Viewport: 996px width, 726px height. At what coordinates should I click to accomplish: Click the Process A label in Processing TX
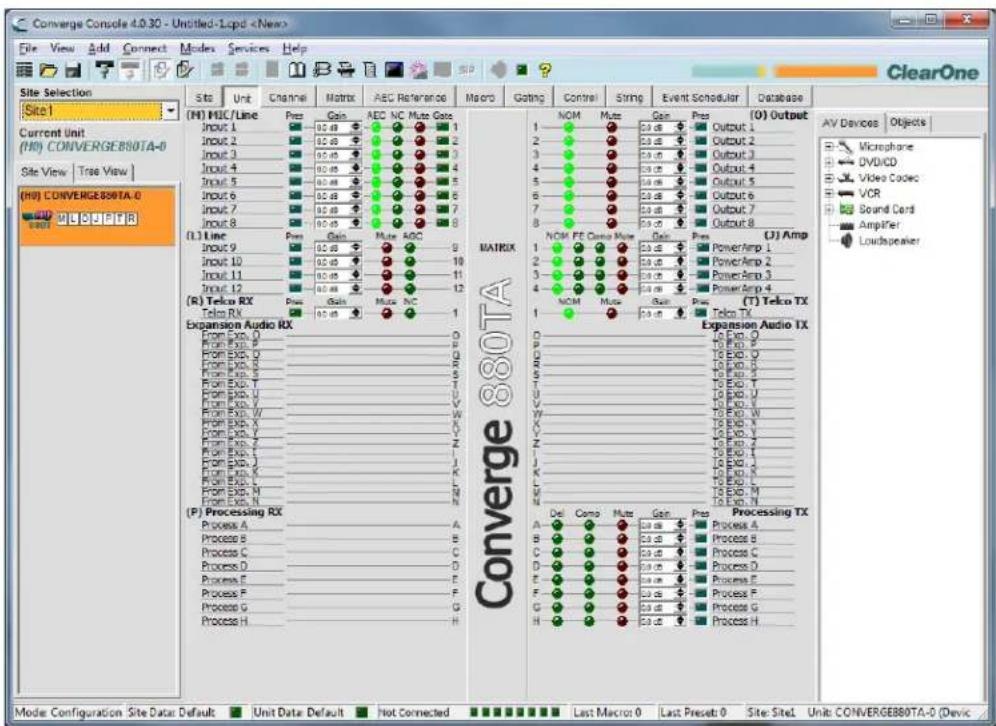[734, 525]
